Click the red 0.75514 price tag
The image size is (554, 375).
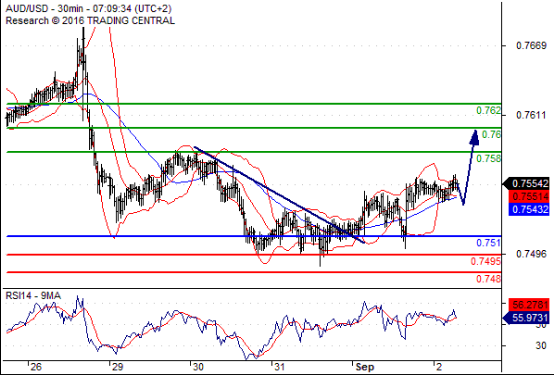coord(529,196)
